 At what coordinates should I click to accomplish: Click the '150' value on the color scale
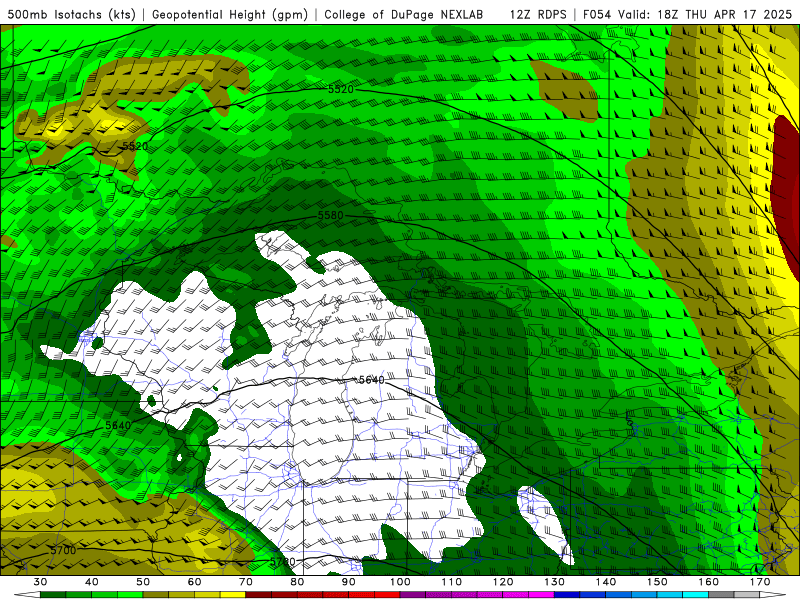point(658,582)
